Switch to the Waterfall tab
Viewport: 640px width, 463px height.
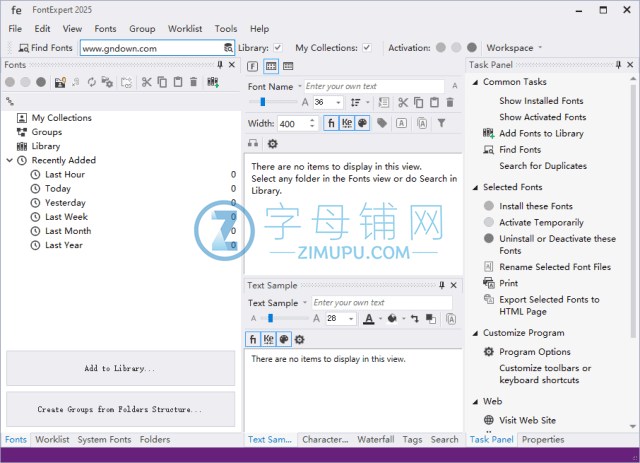(376, 439)
